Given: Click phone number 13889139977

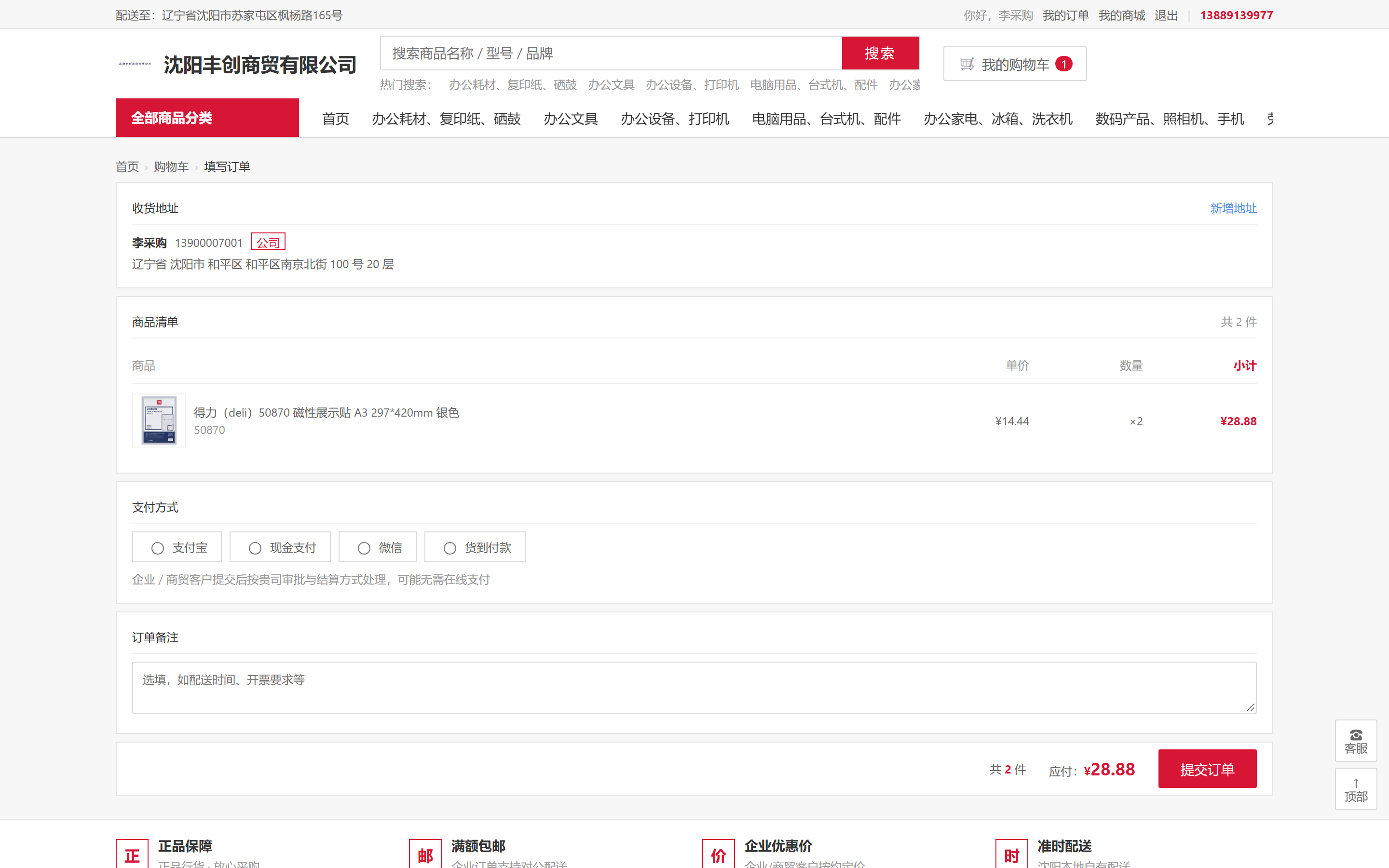Looking at the screenshot, I should [x=1236, y=15].
